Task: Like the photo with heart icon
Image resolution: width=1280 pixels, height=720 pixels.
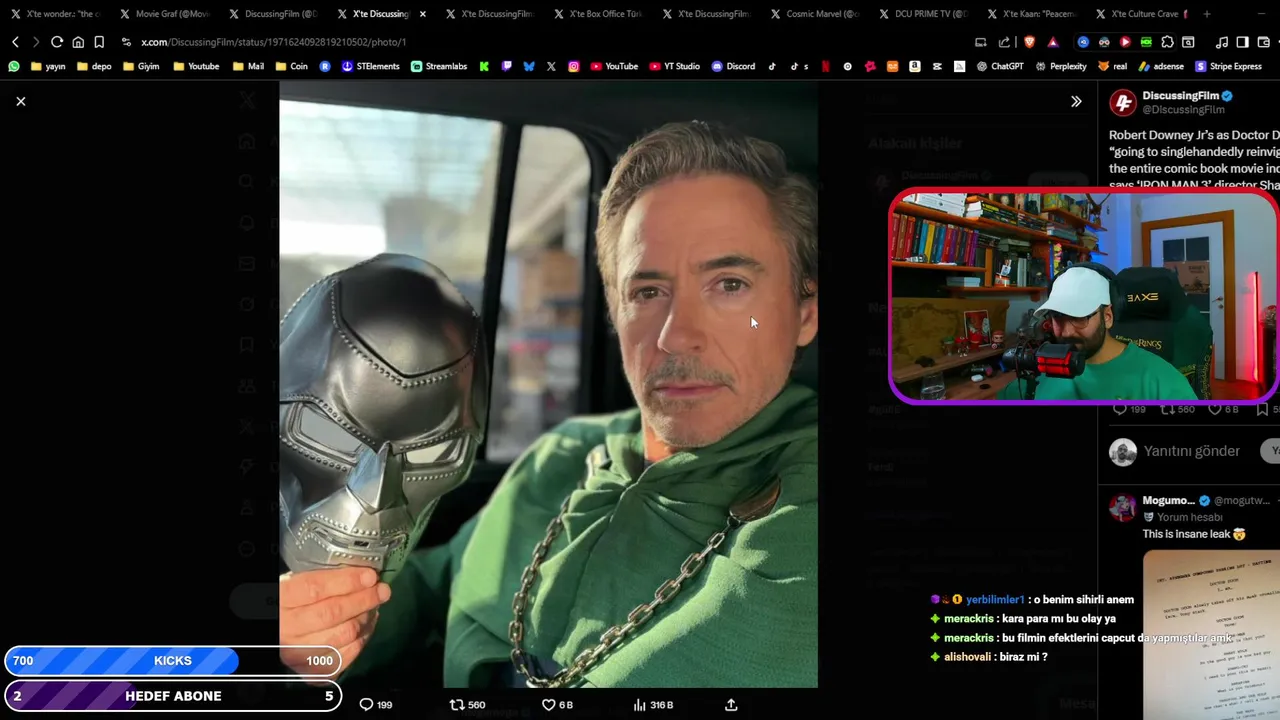Action: 557,705
